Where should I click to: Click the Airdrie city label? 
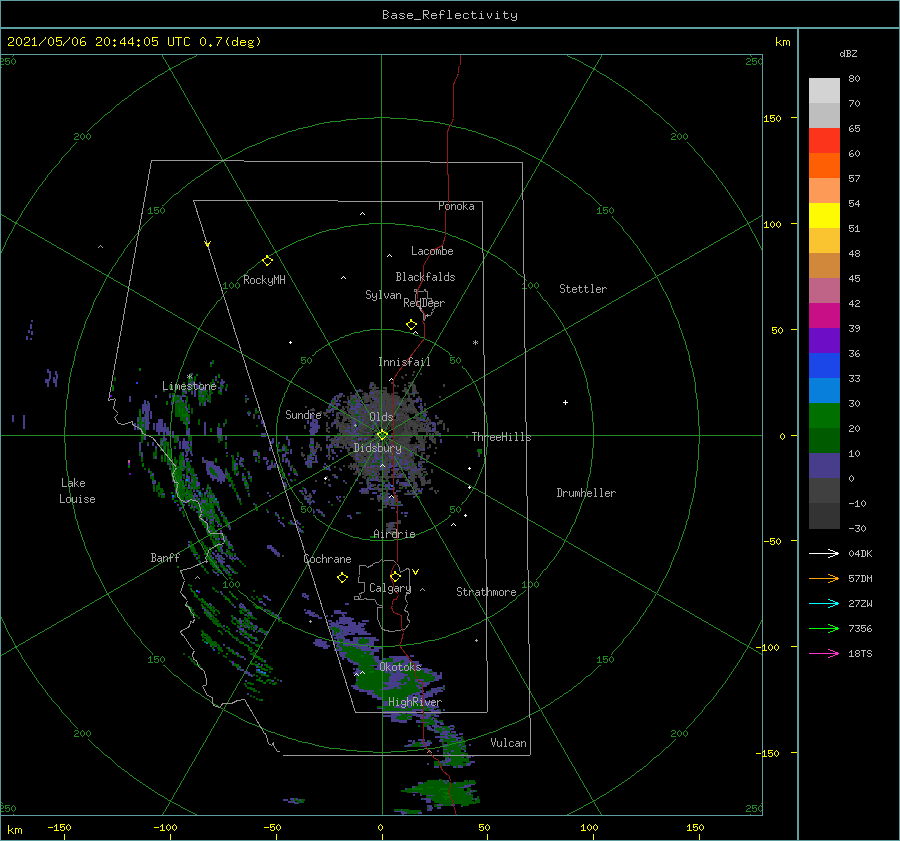(x=394, y=534)
